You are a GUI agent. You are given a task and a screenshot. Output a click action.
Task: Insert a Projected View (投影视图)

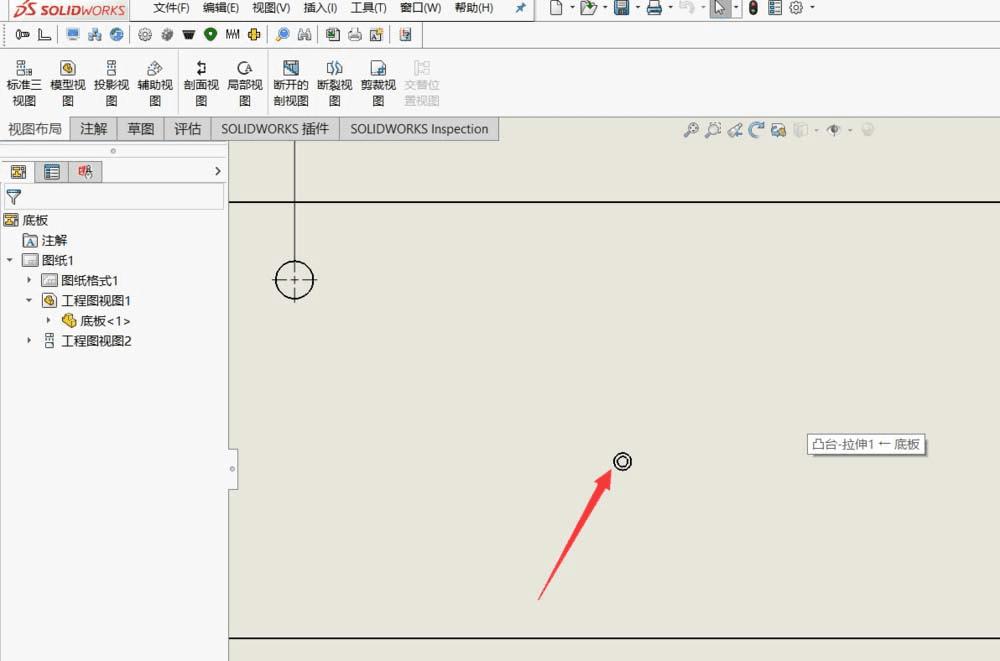coord(111,82)
